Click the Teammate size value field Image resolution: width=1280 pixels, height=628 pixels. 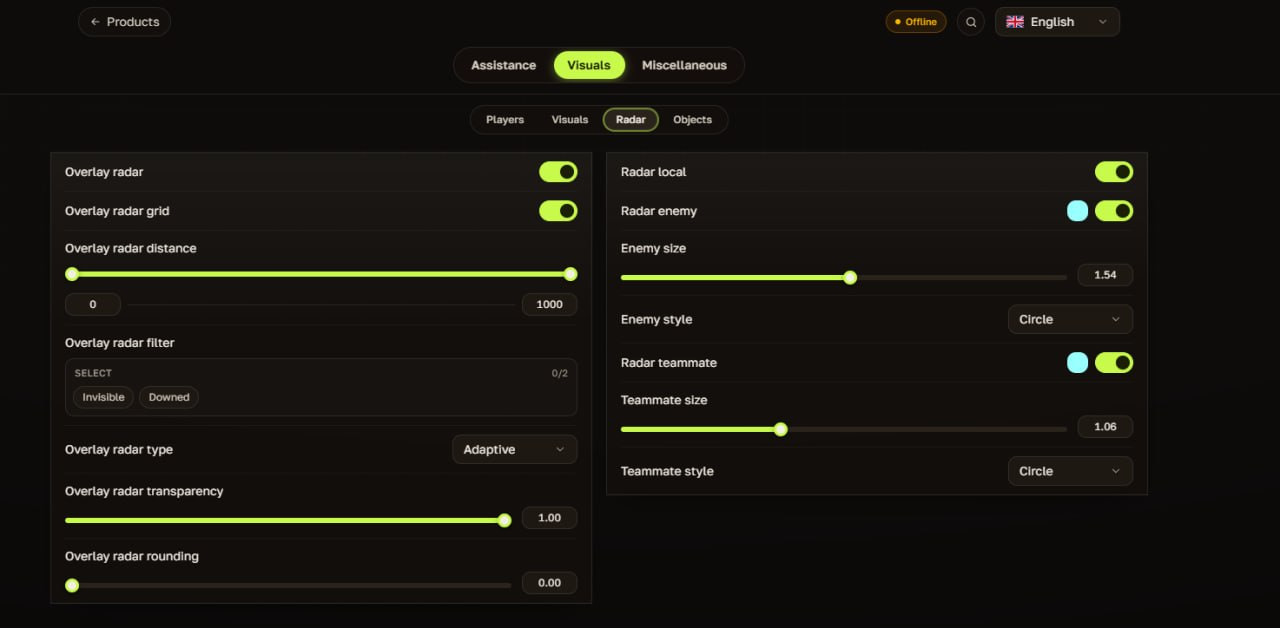(x=1105, y=427)
